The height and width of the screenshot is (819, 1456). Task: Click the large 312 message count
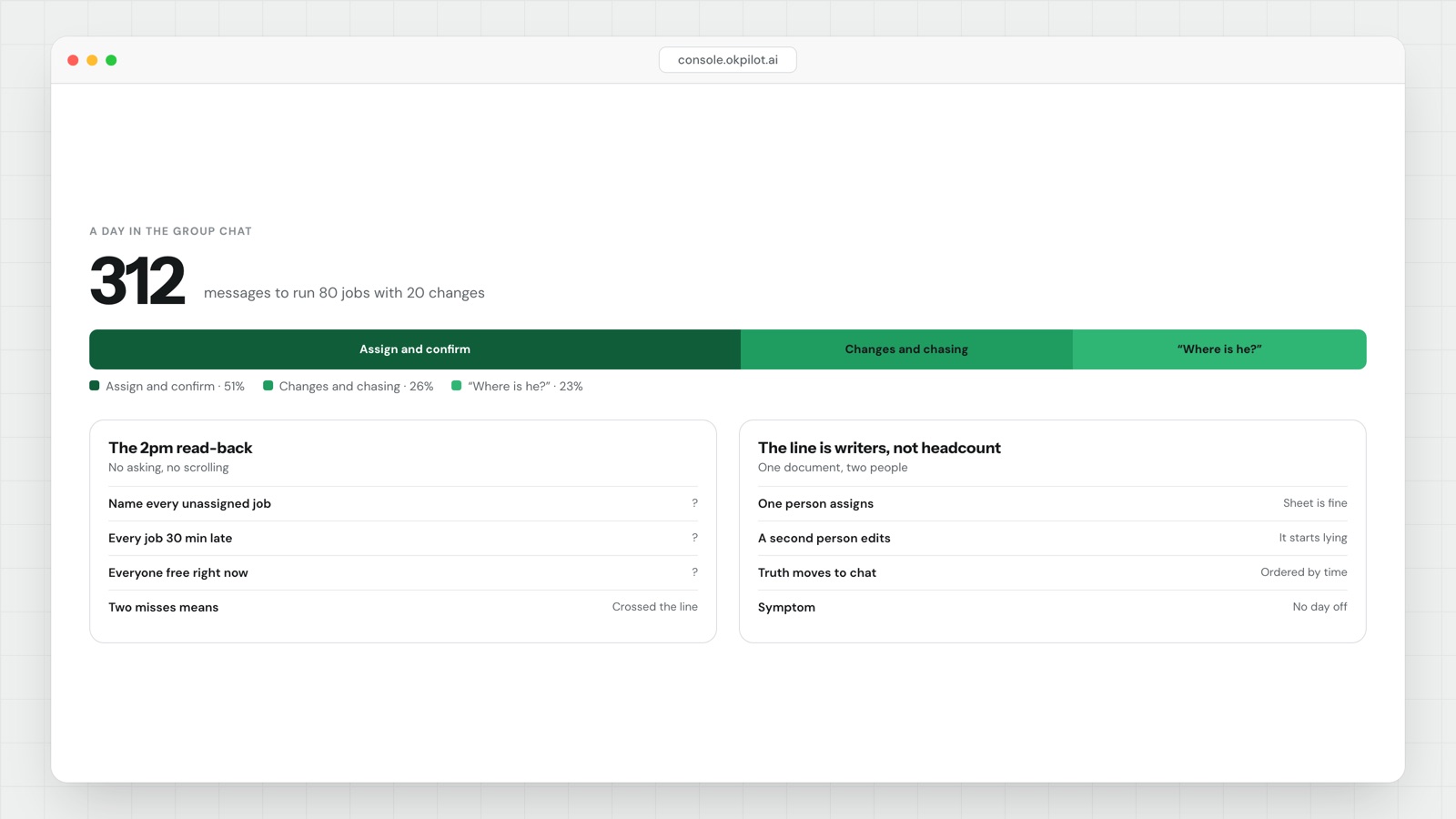(x=137, y=280)
